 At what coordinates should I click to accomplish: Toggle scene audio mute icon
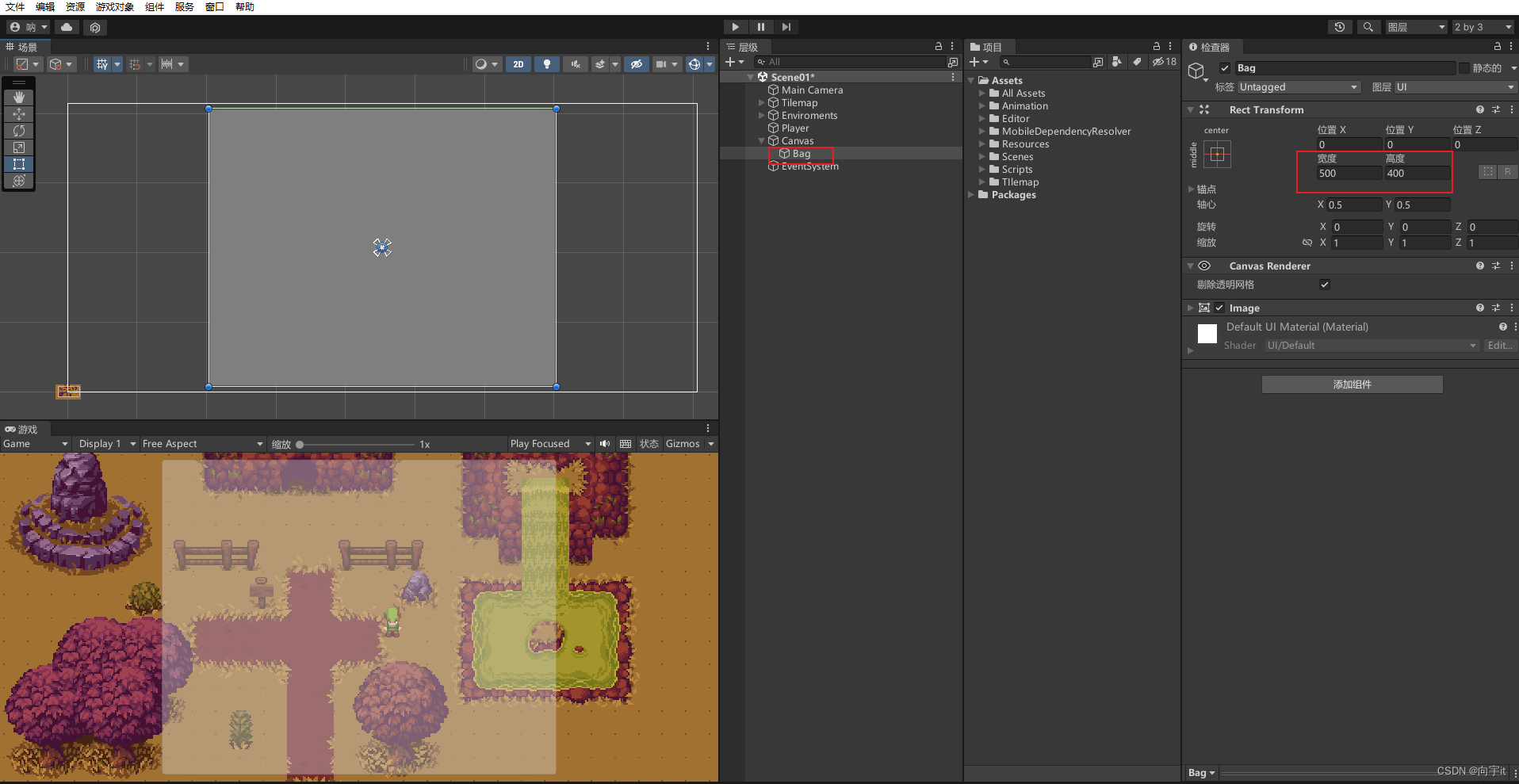[576, 64]
